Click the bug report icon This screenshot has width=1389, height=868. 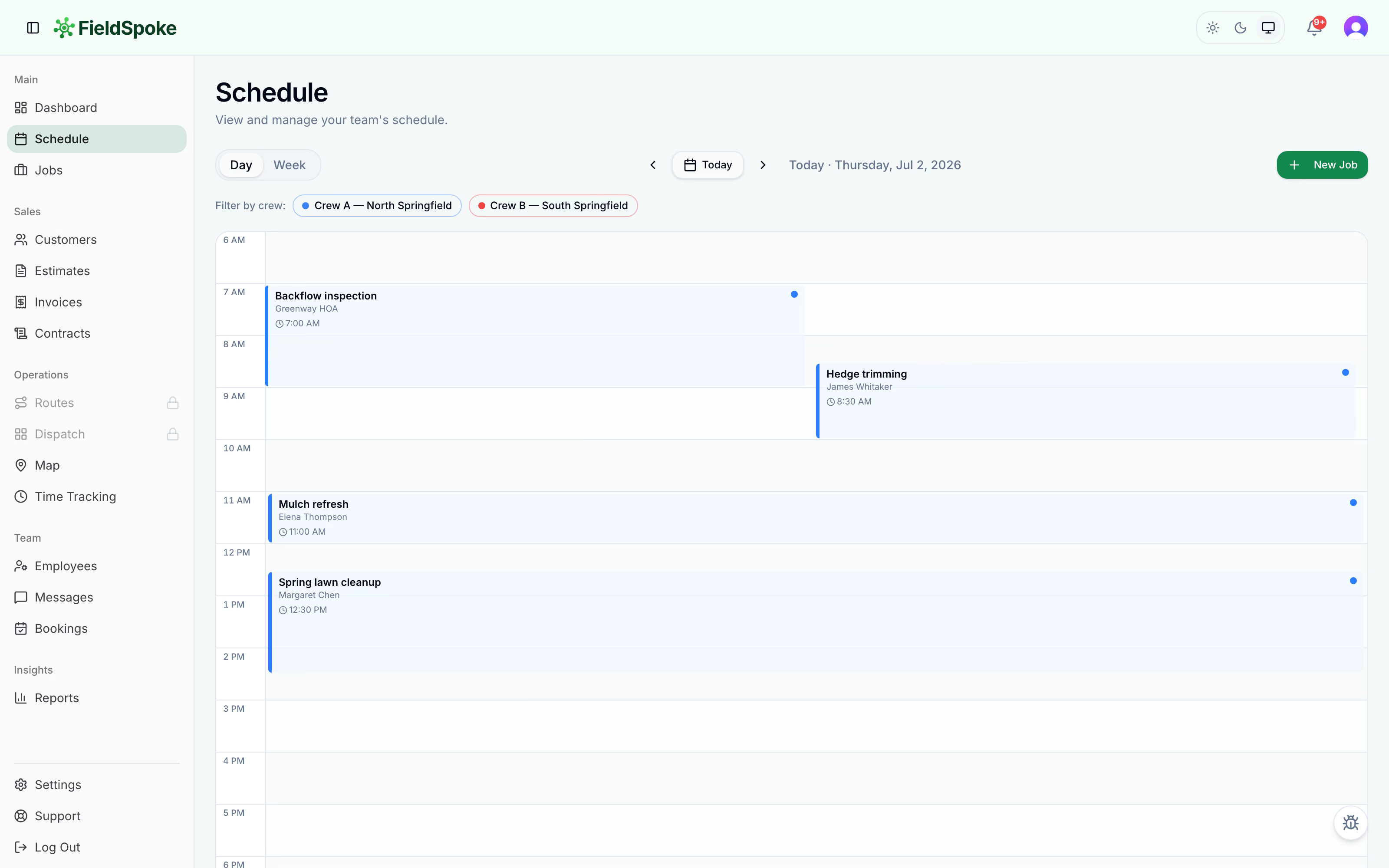tap(1350, 823)
